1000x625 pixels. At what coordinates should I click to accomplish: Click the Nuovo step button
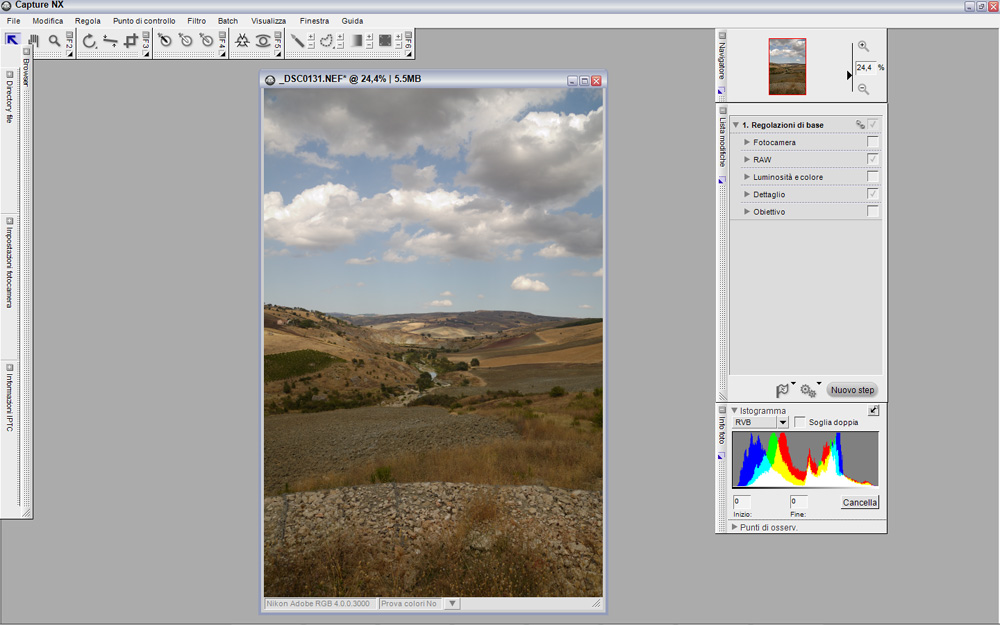coord(852,390)
